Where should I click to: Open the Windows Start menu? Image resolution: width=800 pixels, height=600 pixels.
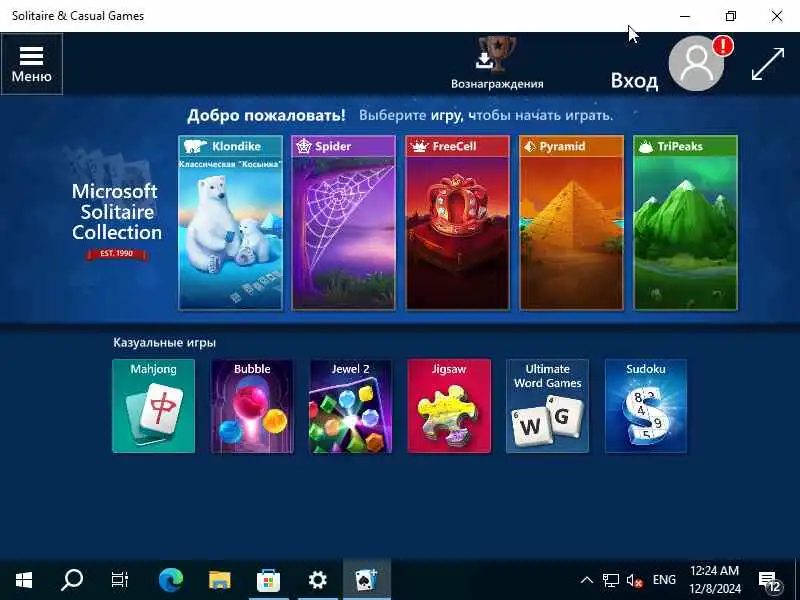pyautogui.click(x=24, y=580)
